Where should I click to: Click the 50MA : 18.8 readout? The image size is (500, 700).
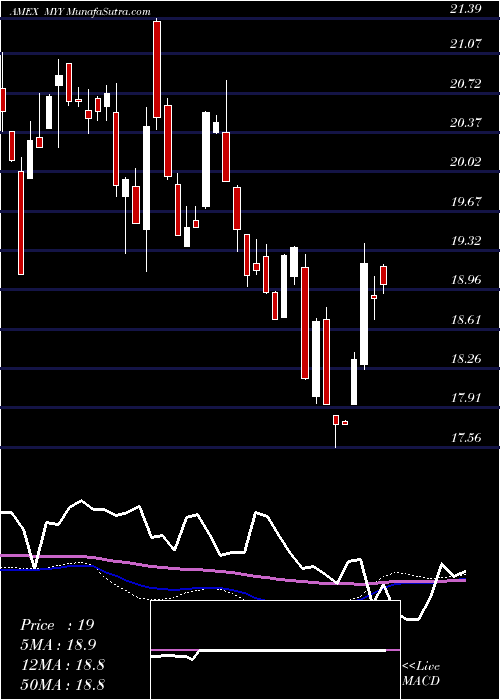62,684
